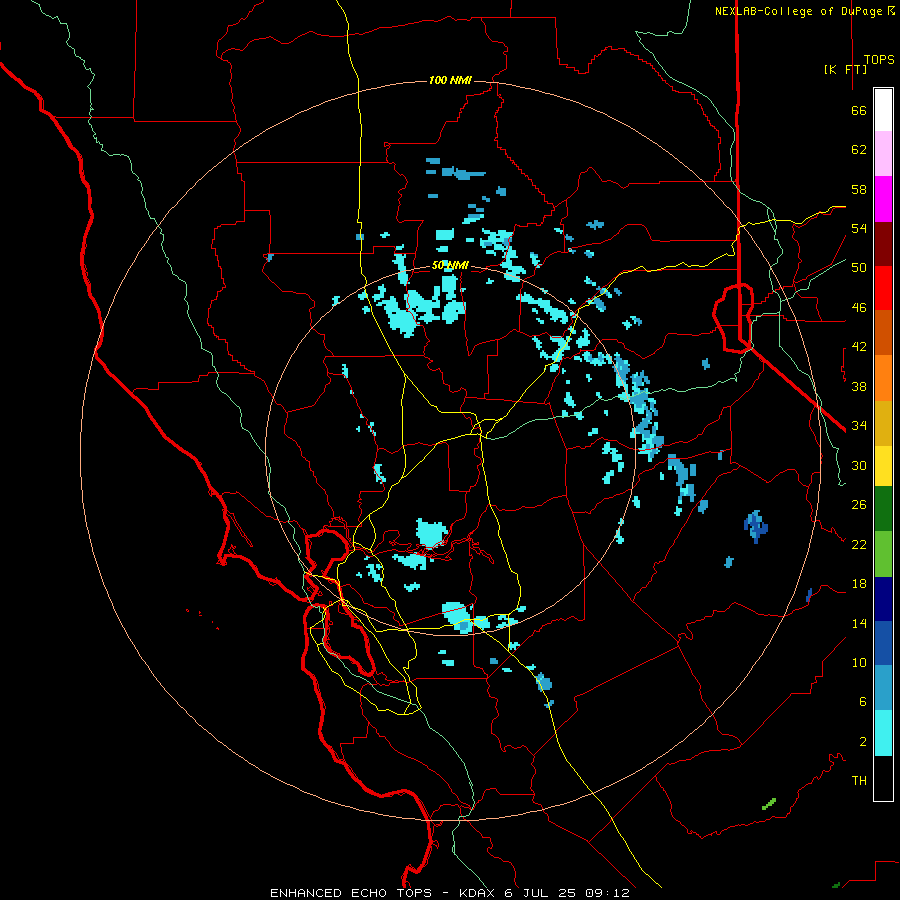Click the 10 legend value
The width and height of the screenshot is (900, 900).
(x=859, y=663)
